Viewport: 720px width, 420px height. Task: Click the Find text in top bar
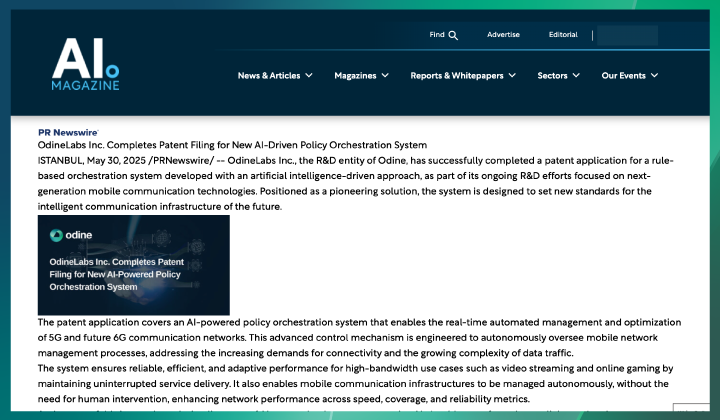(436, 35)
